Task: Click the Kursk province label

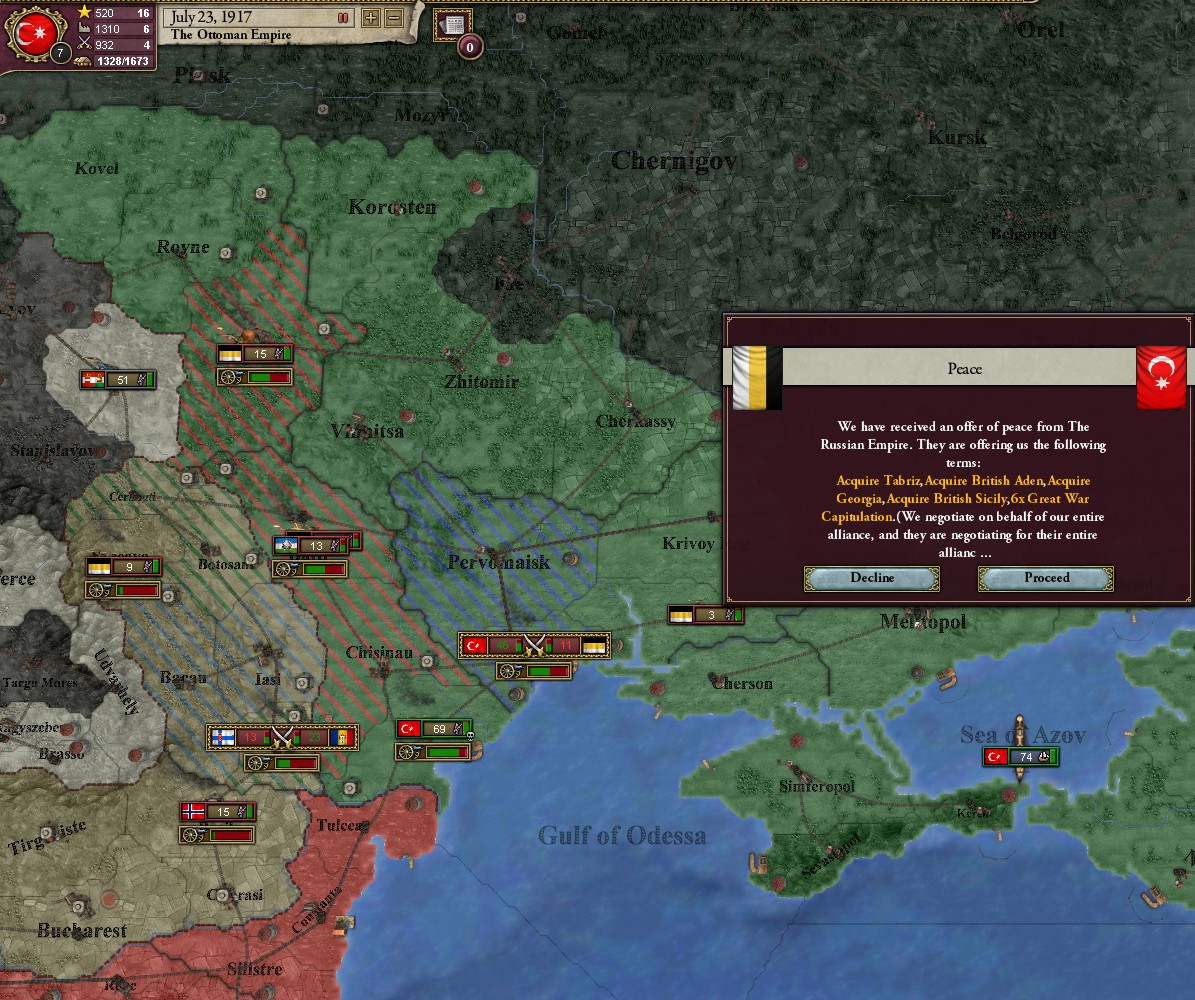Action: (957, 137)
